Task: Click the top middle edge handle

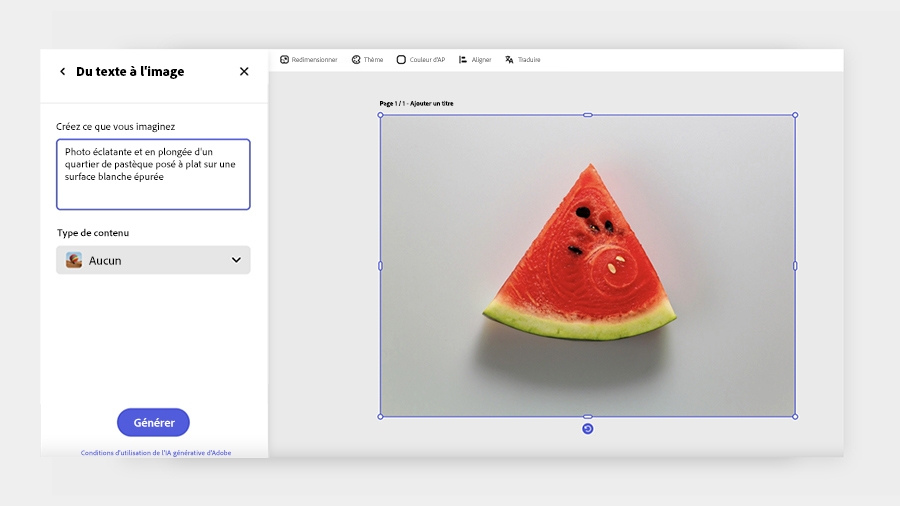Action: (x=588, y=115)
